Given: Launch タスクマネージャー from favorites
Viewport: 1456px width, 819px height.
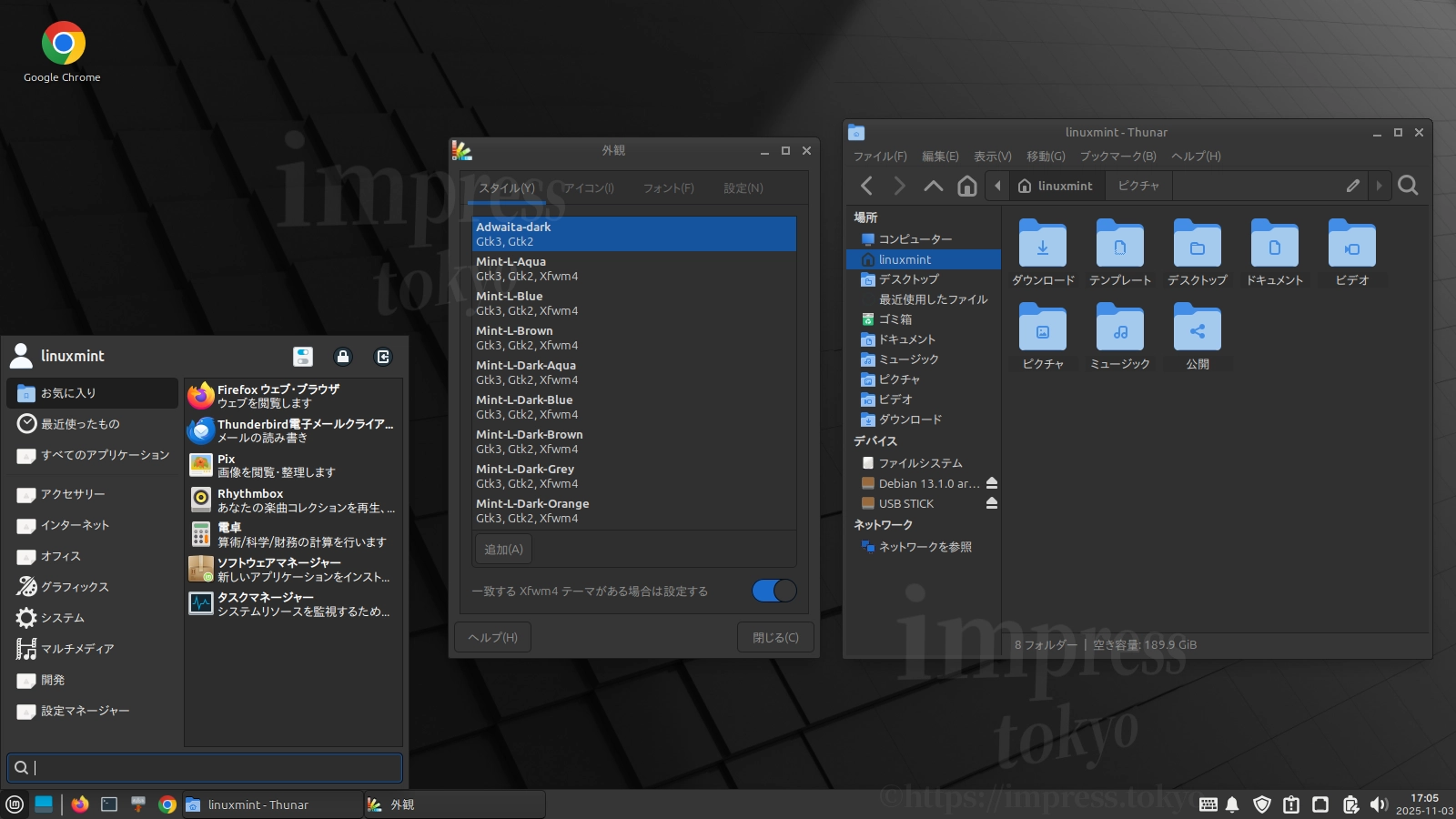Looking at the screenshot, I should [293, 603].
